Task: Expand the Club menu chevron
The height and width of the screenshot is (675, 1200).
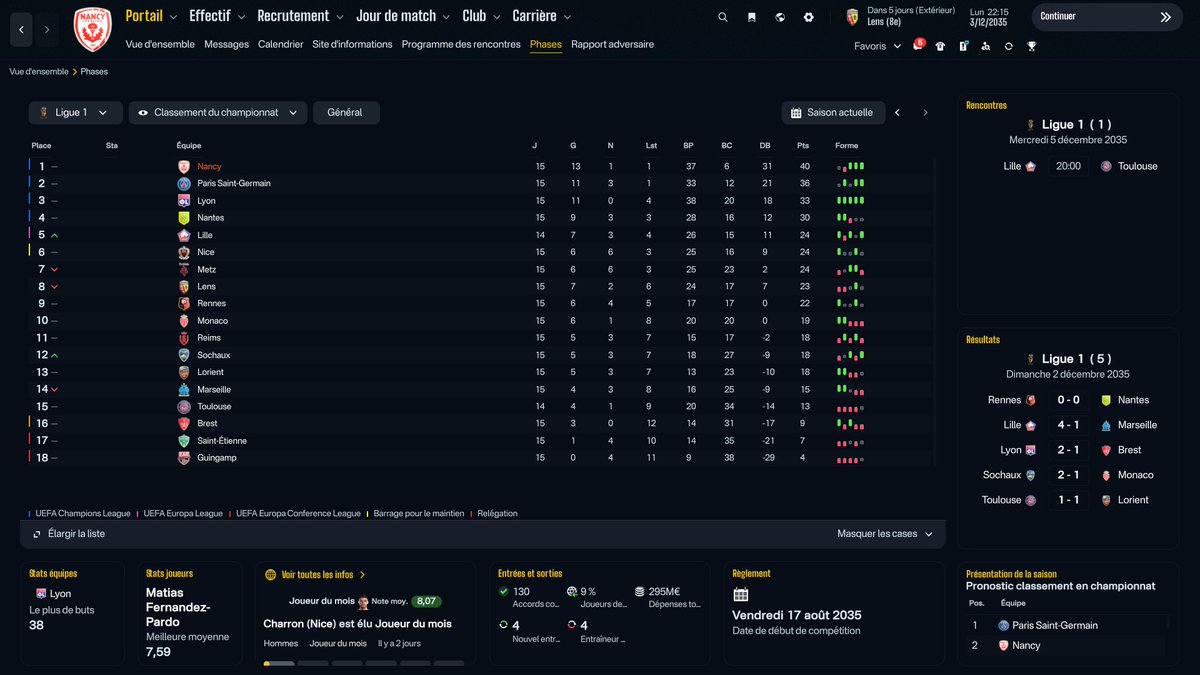Action: [497, 17]
